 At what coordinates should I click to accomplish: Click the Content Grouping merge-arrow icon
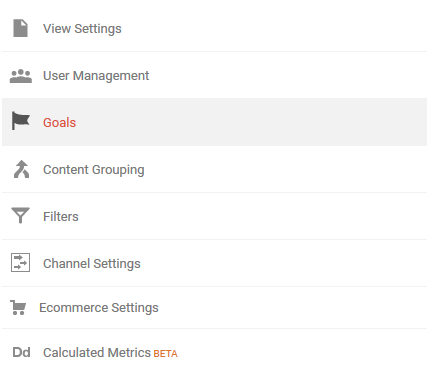click(21, 169)
